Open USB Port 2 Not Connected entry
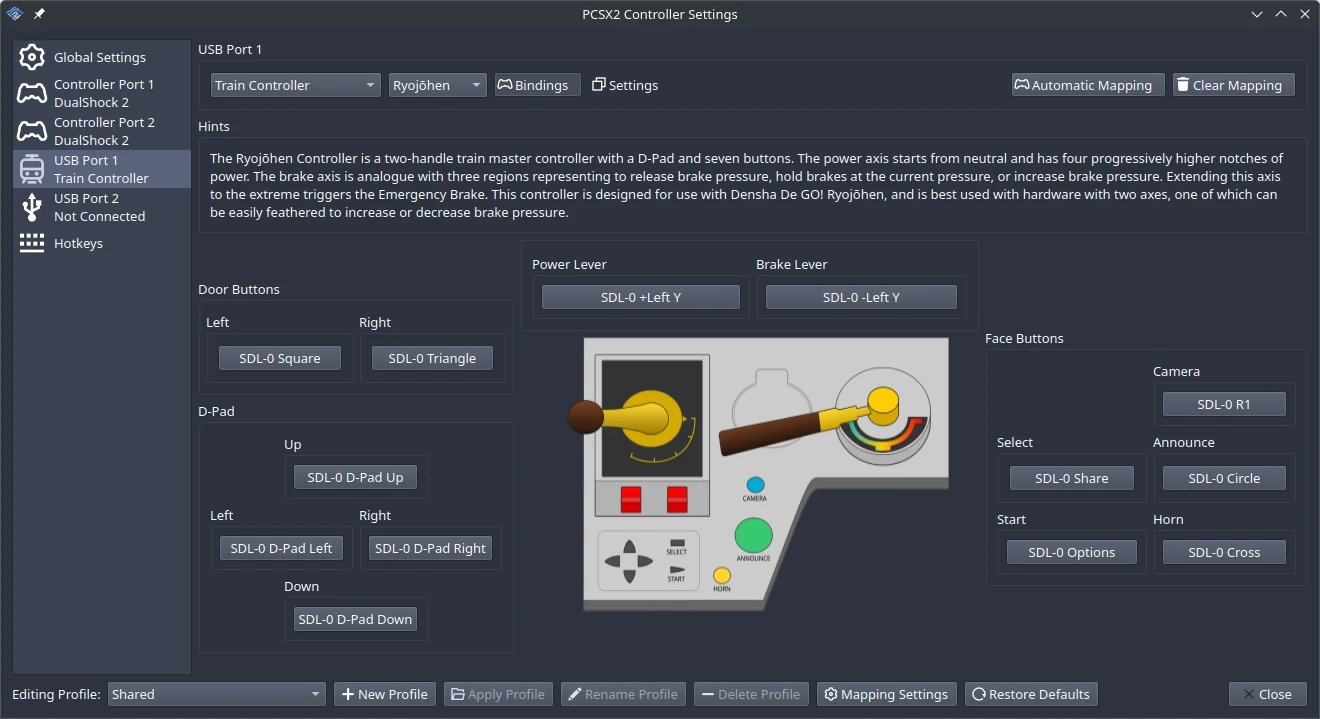 (100, 207)
